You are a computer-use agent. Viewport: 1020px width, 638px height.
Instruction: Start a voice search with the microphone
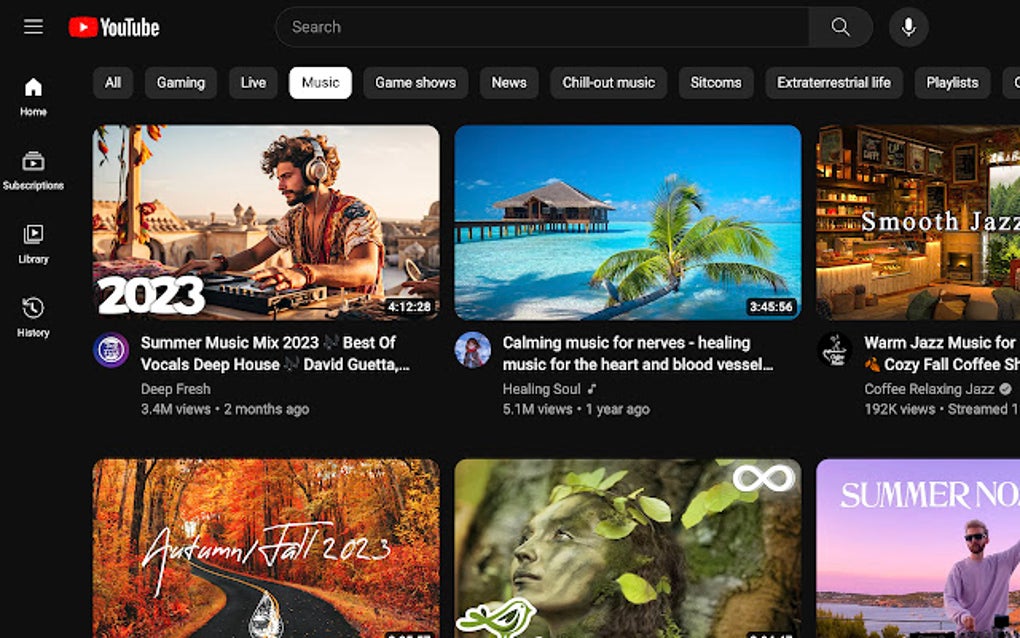[x=908, y=27]
